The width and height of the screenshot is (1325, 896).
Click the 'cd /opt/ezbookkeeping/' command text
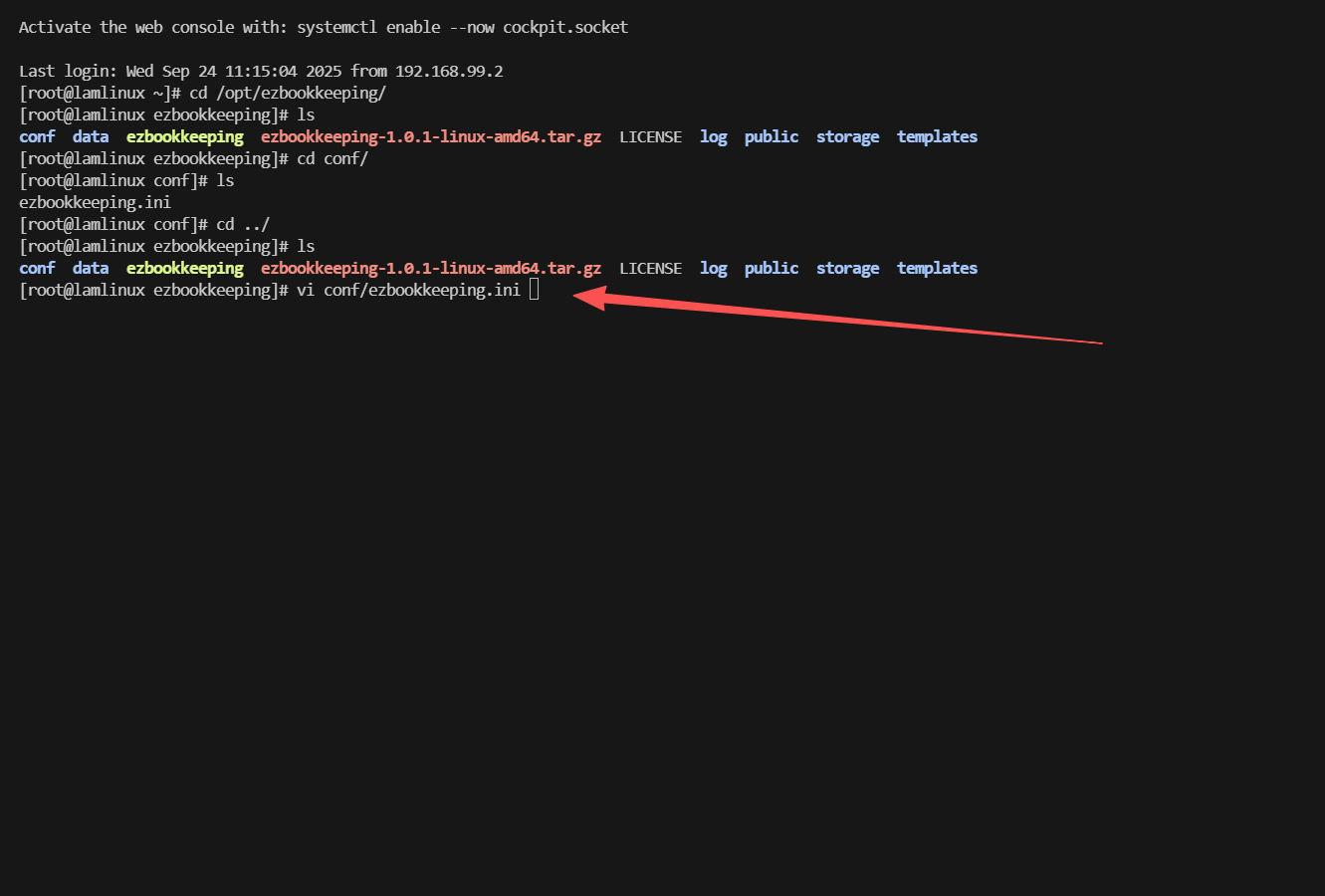click(x=288, y=93)
